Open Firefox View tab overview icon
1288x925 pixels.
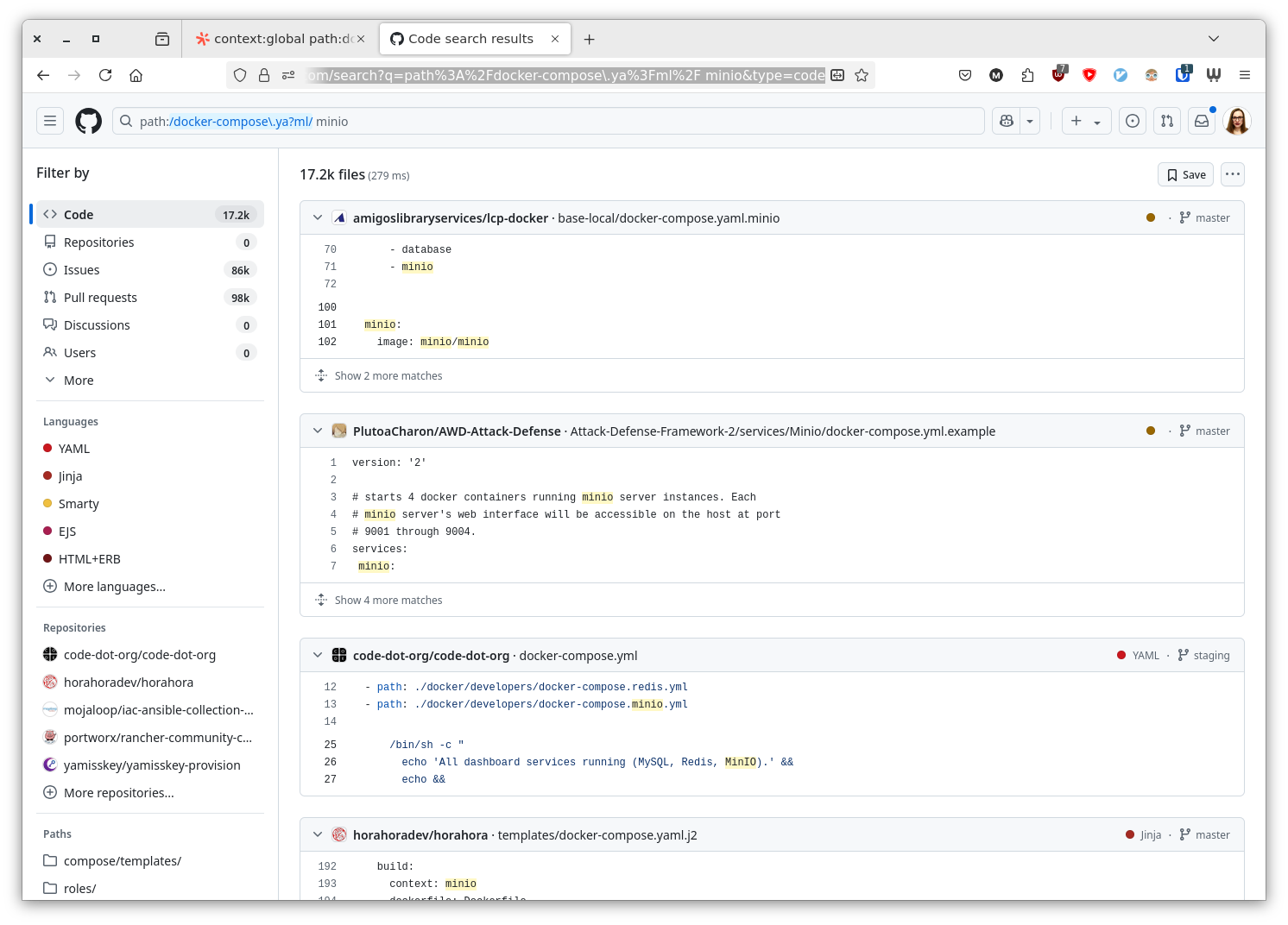click(162, 39)
